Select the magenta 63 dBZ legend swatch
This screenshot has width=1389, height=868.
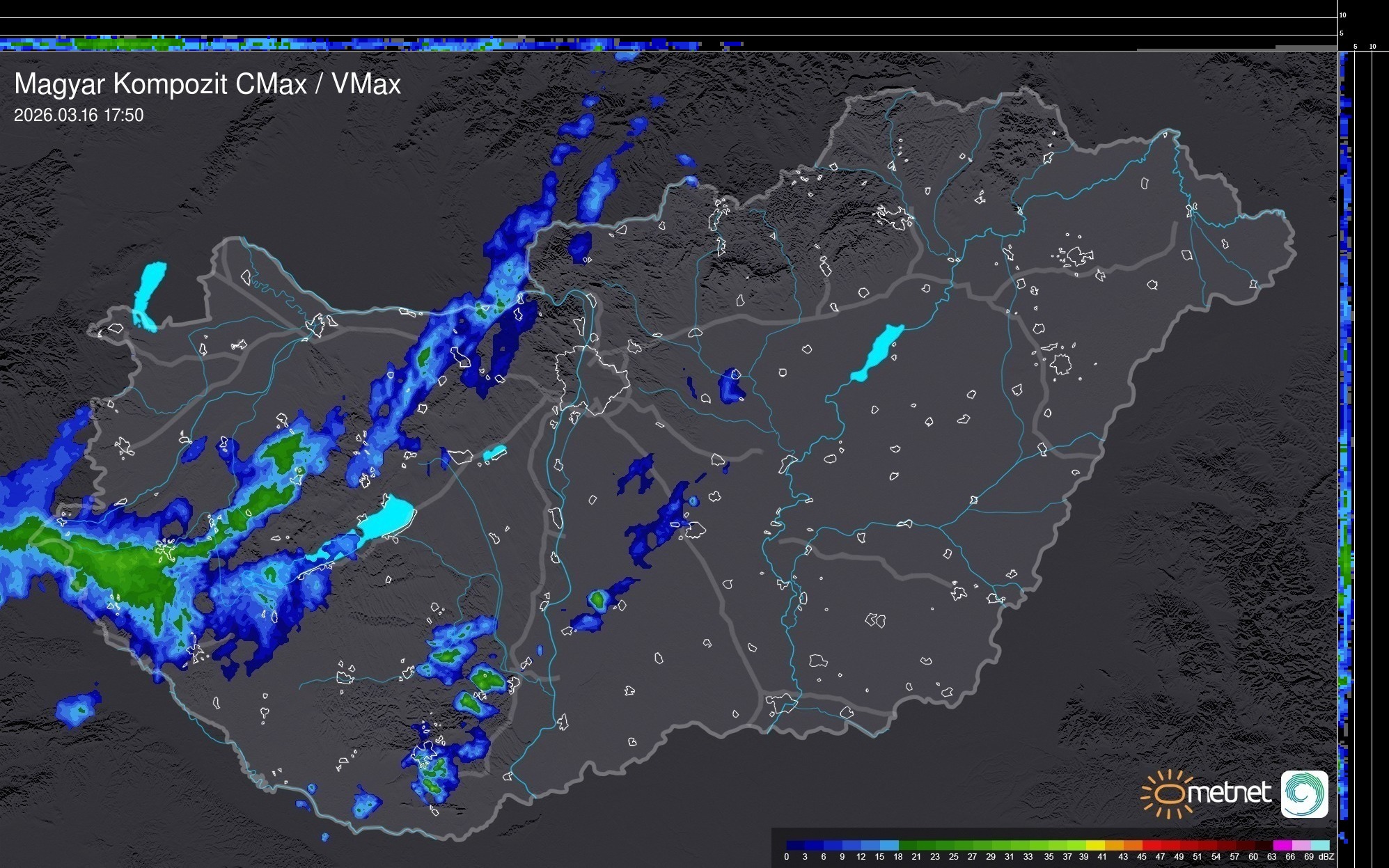pos(1282,845)
